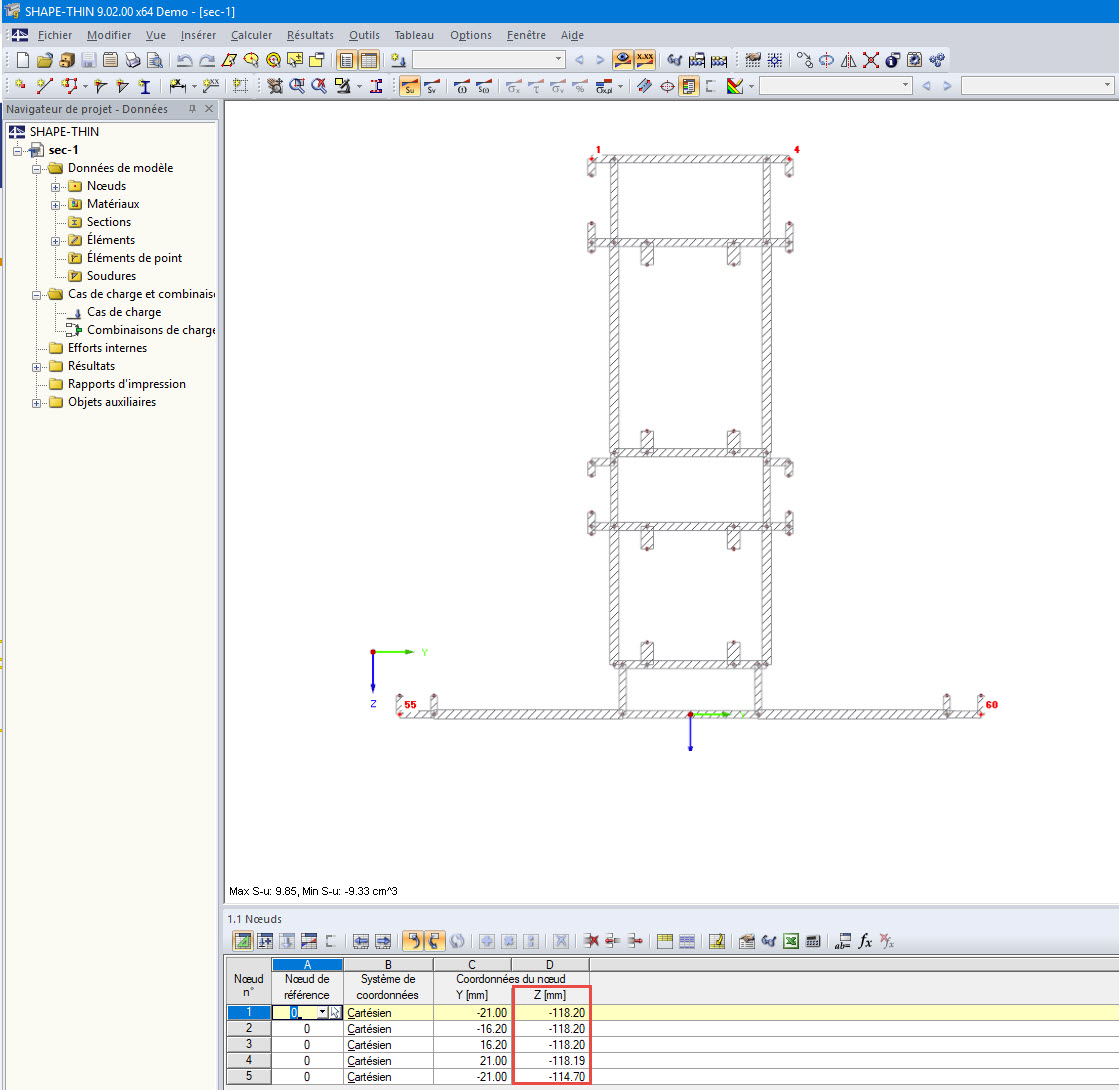Collapse the Cas de charge et combinaisons folder

[x=36, y=295]
